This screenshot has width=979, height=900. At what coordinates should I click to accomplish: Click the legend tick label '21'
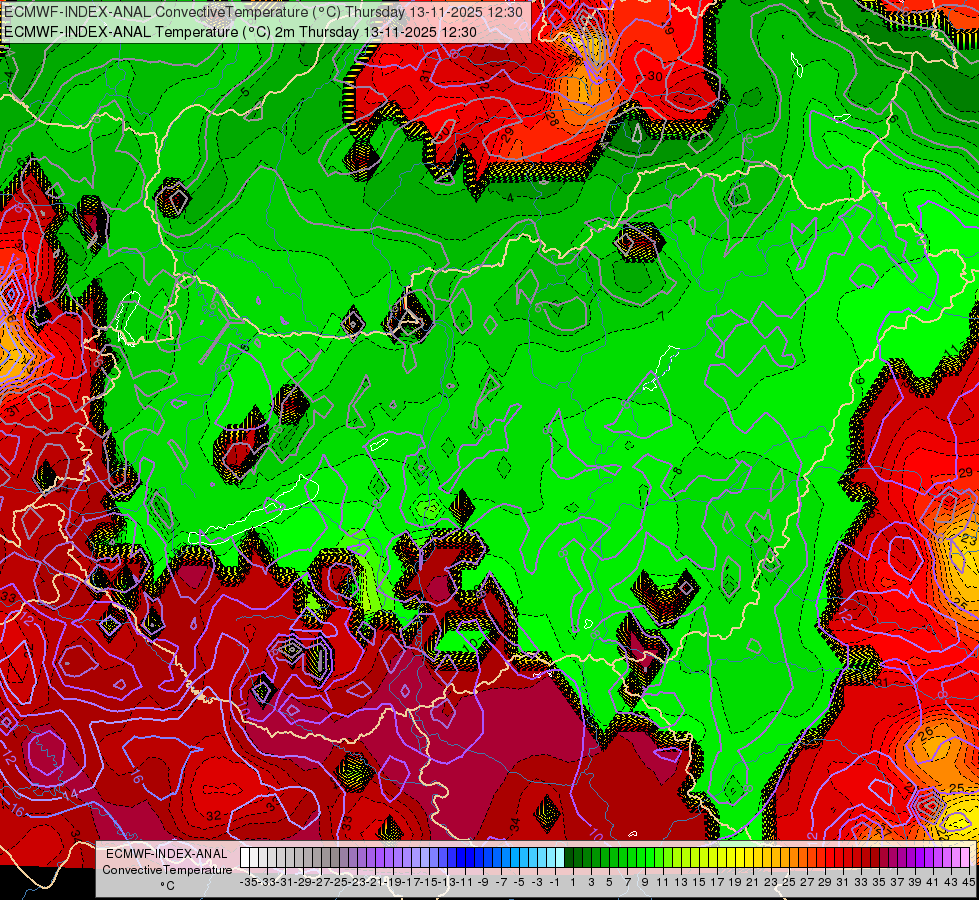coord(754,882)
